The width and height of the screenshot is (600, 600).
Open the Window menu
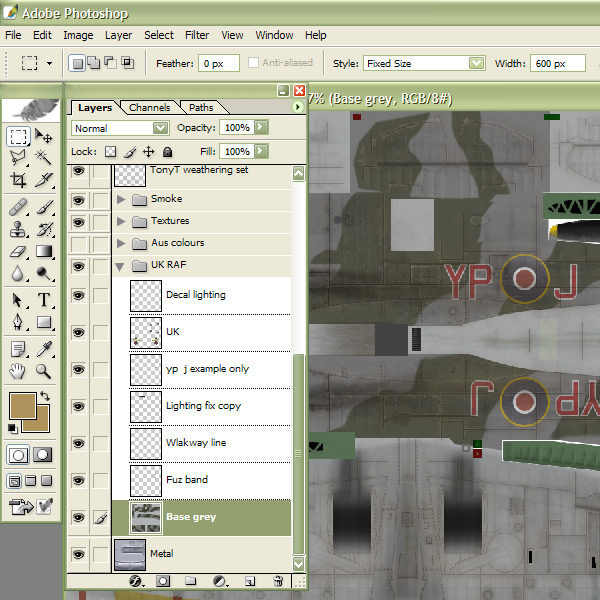pyautogui.click(x=274, y=35)
